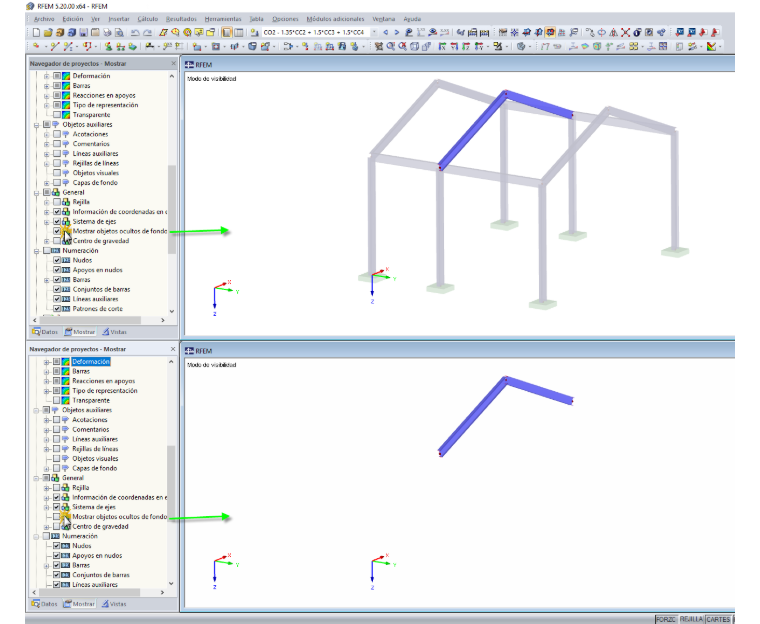Go to next load case with right arrow

397,32
